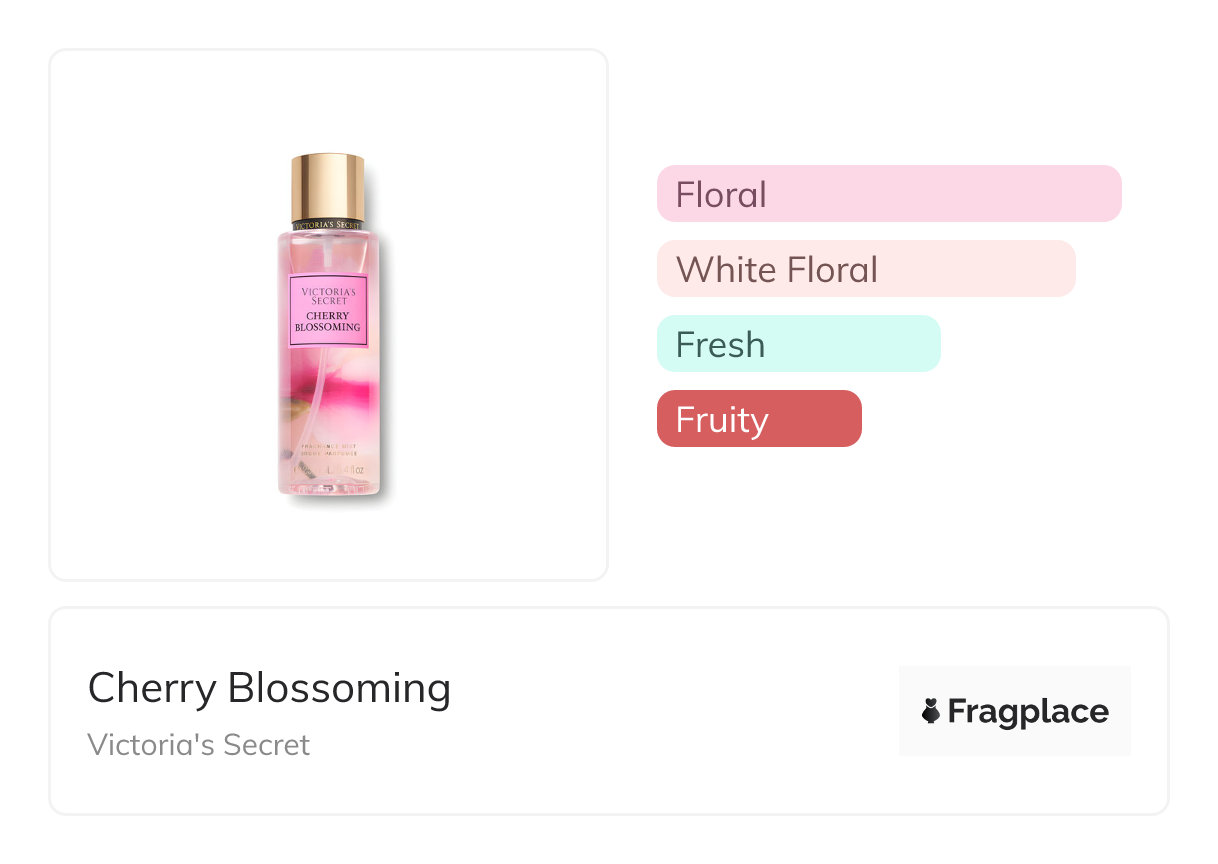
Task: Select the Floral accord bar
Action: tap(888, 193)
